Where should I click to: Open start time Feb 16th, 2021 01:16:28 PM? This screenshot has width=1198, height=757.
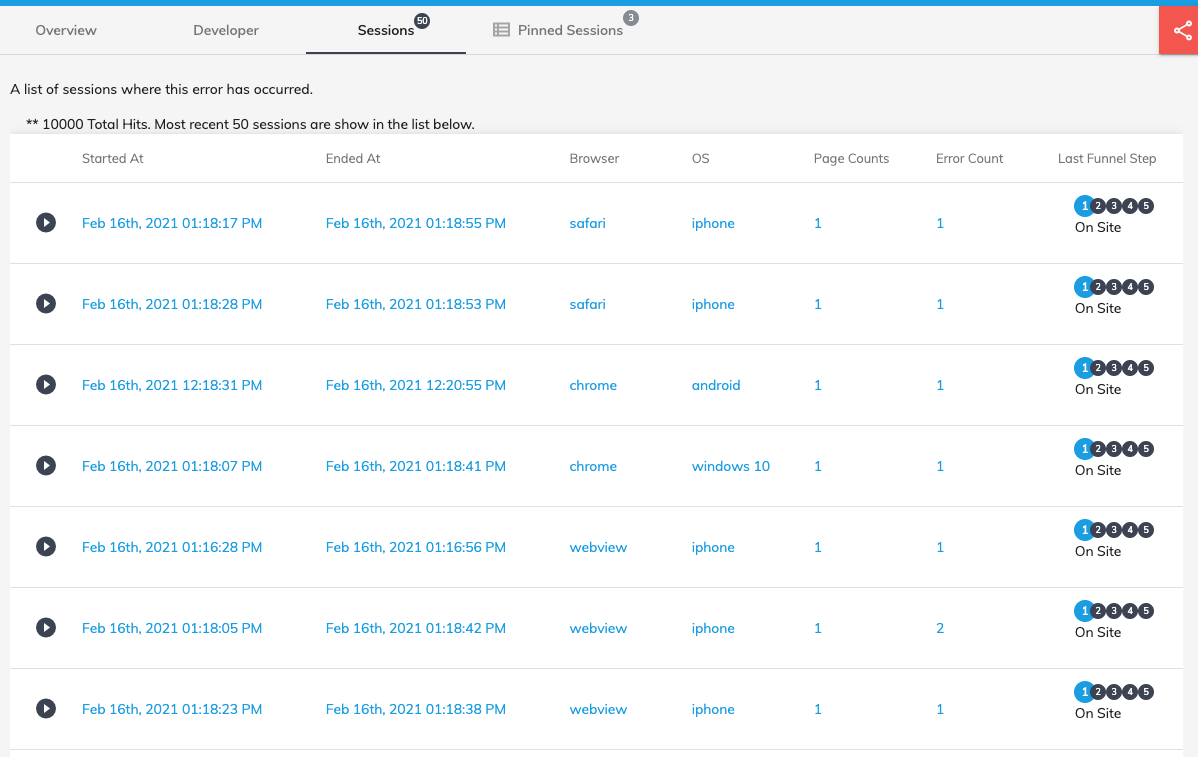172,547
